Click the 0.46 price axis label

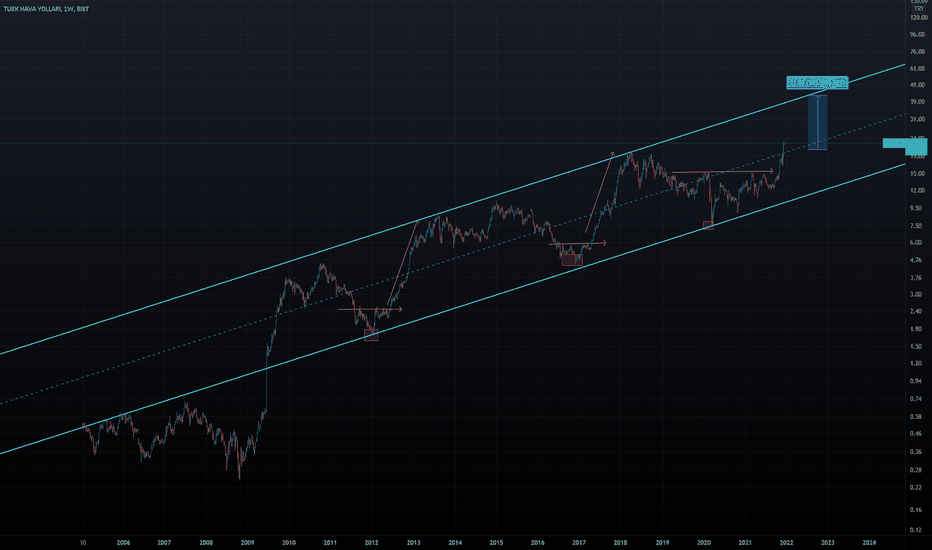tap(917, 434)
